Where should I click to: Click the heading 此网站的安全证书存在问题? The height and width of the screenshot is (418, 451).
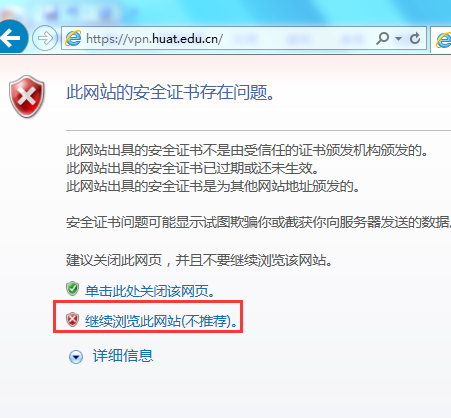(170, 92)
